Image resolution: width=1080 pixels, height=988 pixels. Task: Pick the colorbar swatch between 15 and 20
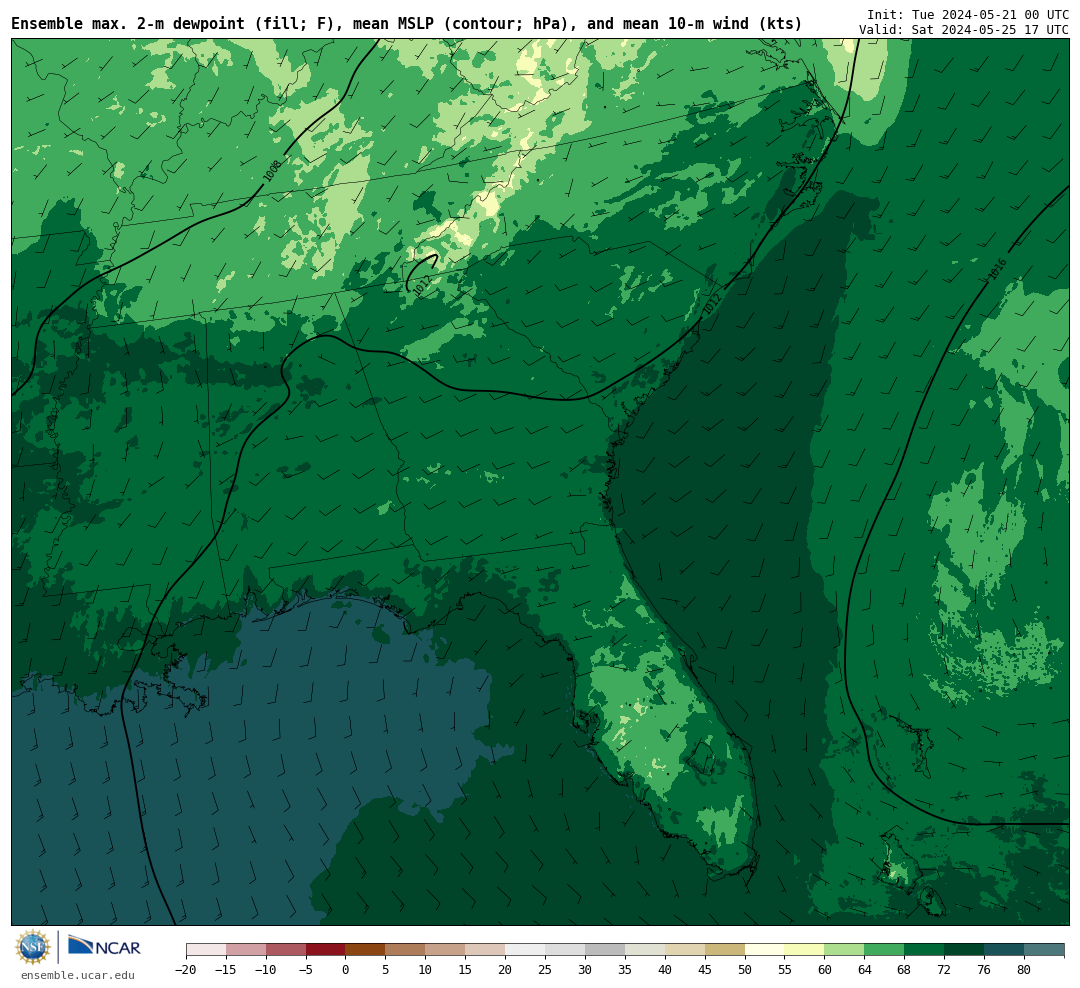486,950
